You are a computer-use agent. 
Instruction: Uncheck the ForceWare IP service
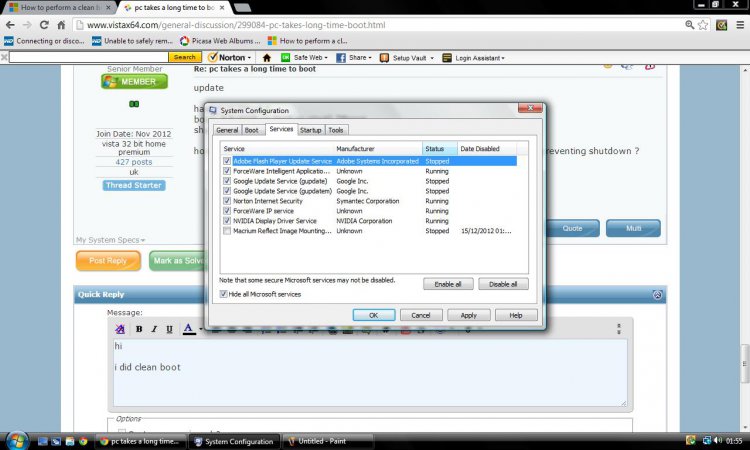[x=227, y=211]
